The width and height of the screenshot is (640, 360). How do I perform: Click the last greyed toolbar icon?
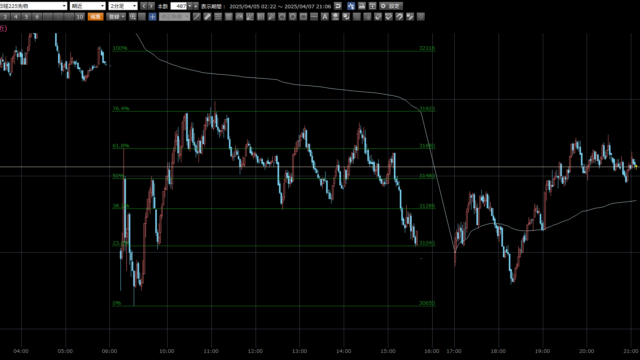421,17
